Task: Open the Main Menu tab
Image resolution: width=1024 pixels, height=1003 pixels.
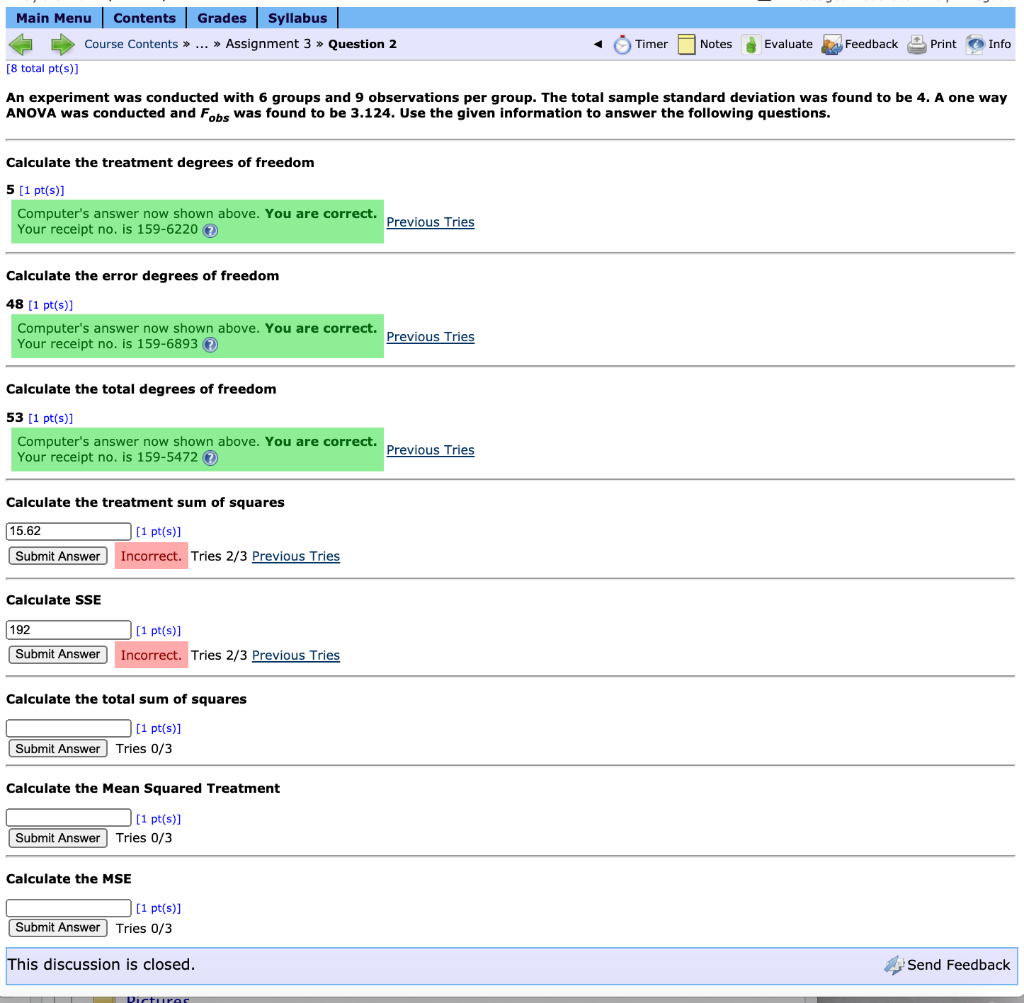Action: [54, 17]
